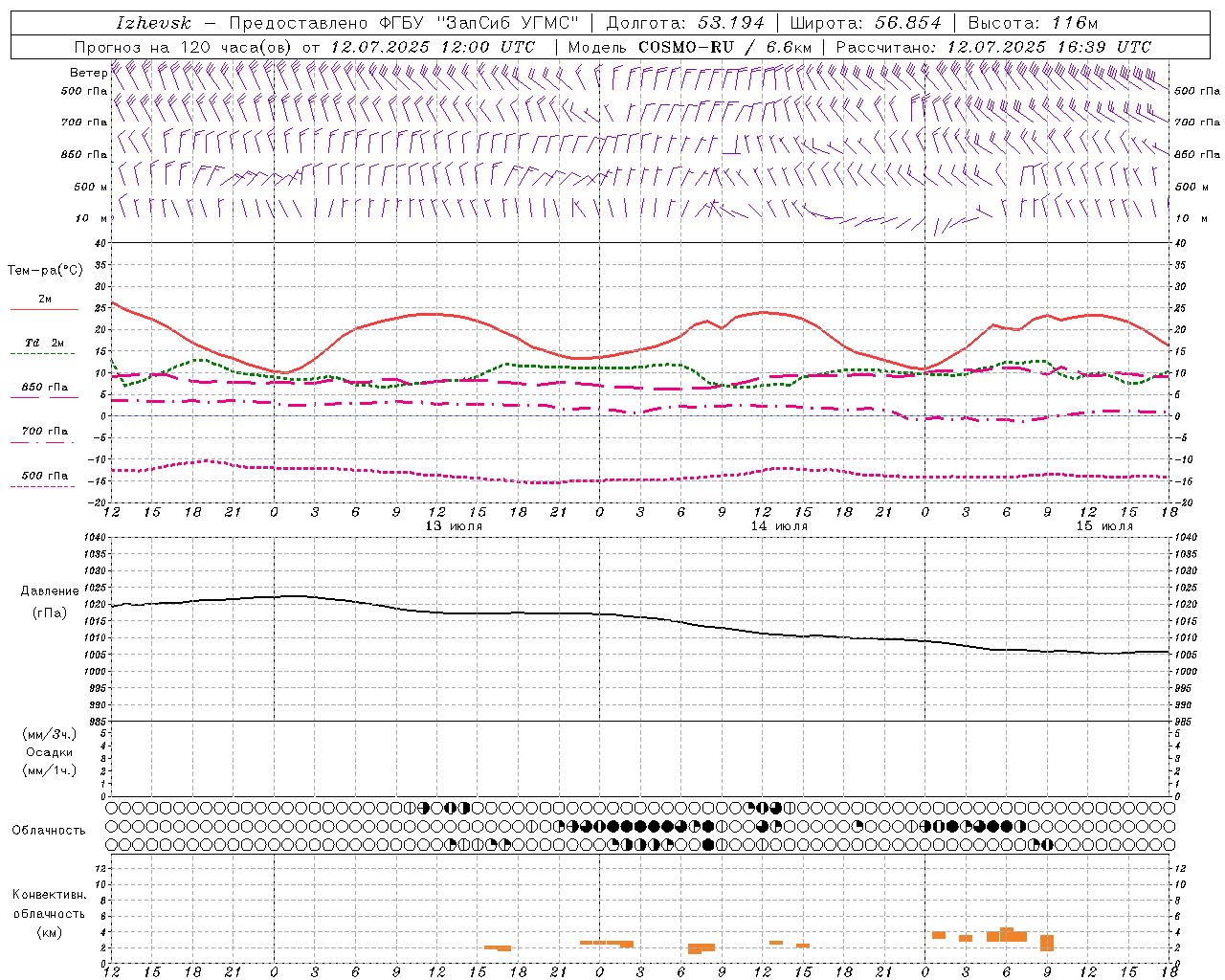Click the 850 гПа temperature legend label
1225x980 pixels.
pos(45,388)
